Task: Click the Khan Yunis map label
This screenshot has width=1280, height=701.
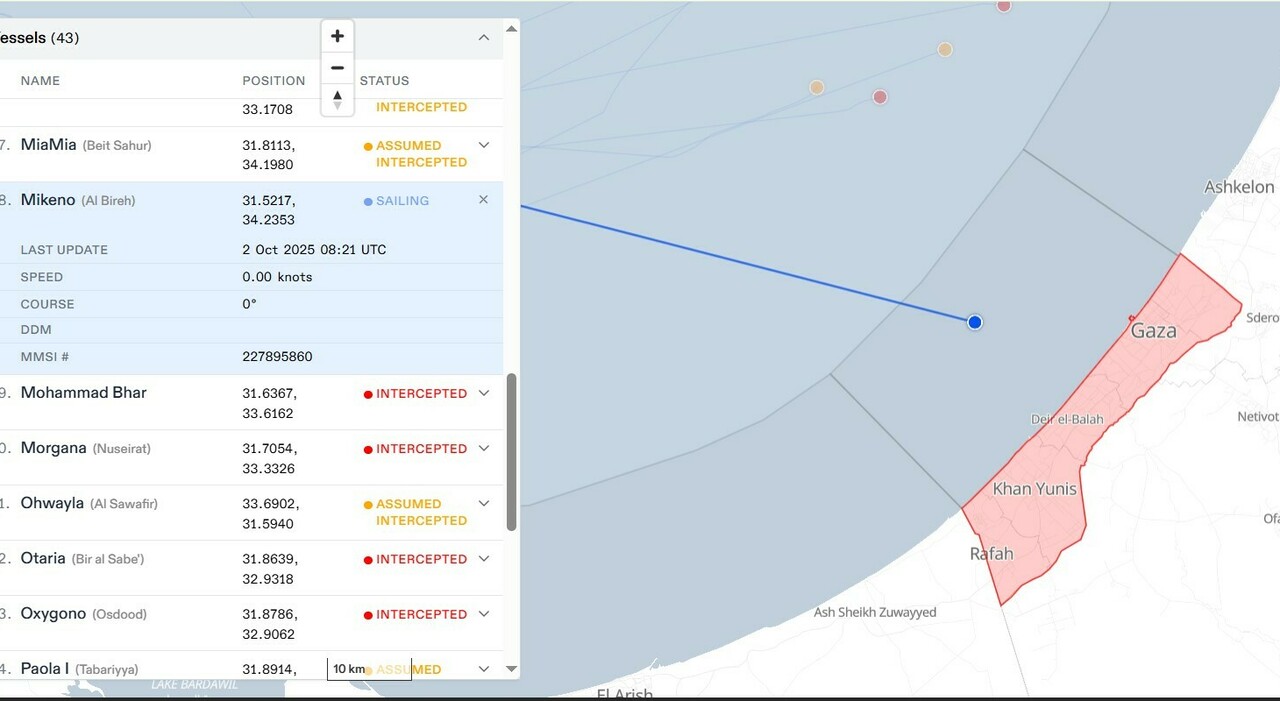Action: 1034,489
